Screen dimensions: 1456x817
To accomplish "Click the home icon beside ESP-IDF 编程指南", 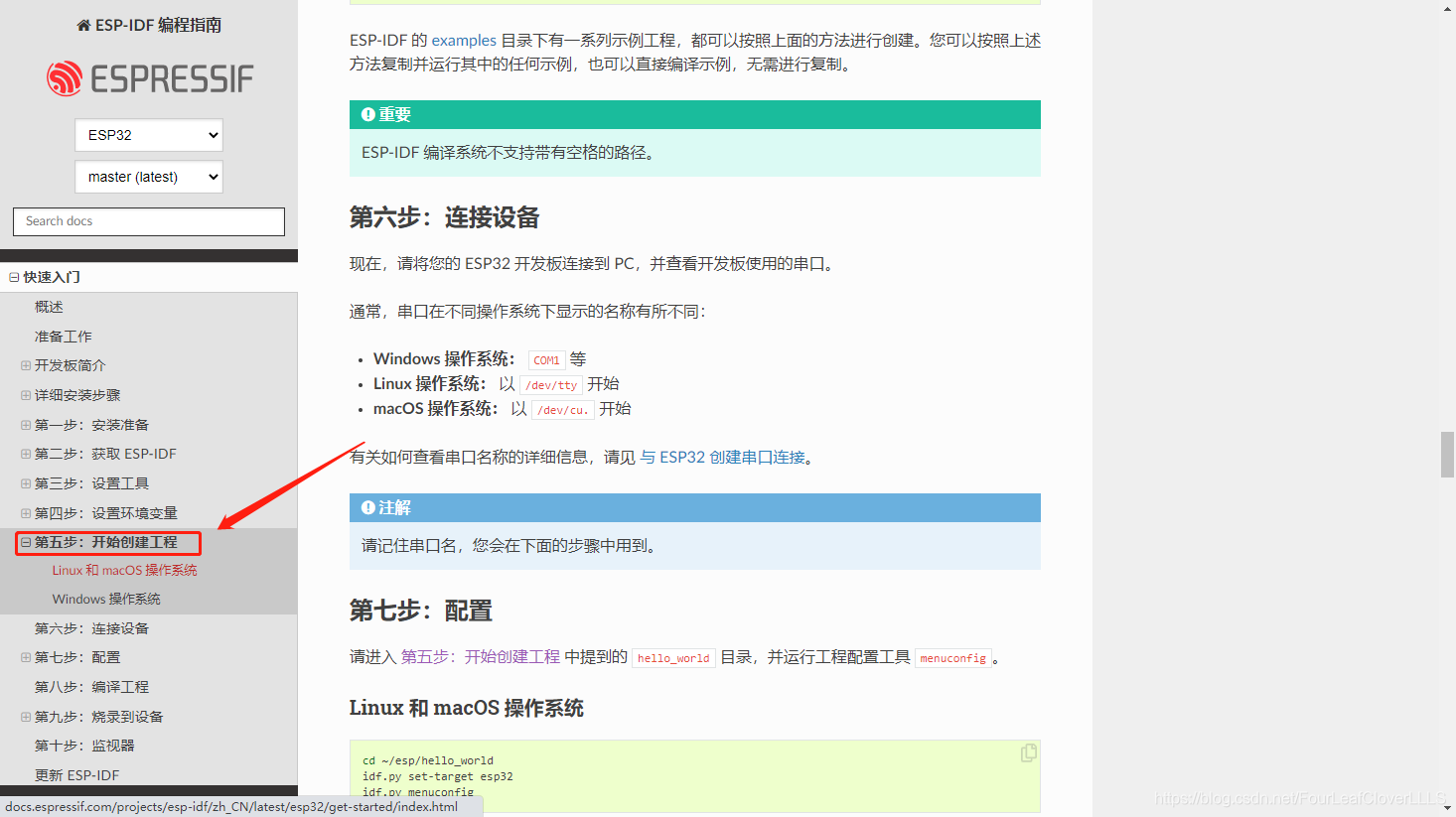I will tap(82, 24).
